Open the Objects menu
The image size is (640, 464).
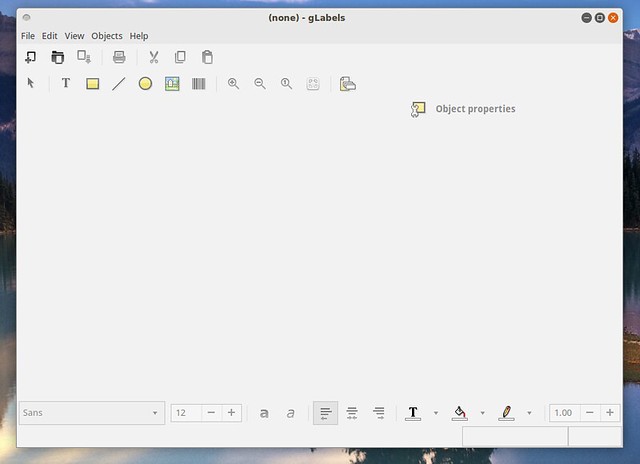click(x=106, y=36)
